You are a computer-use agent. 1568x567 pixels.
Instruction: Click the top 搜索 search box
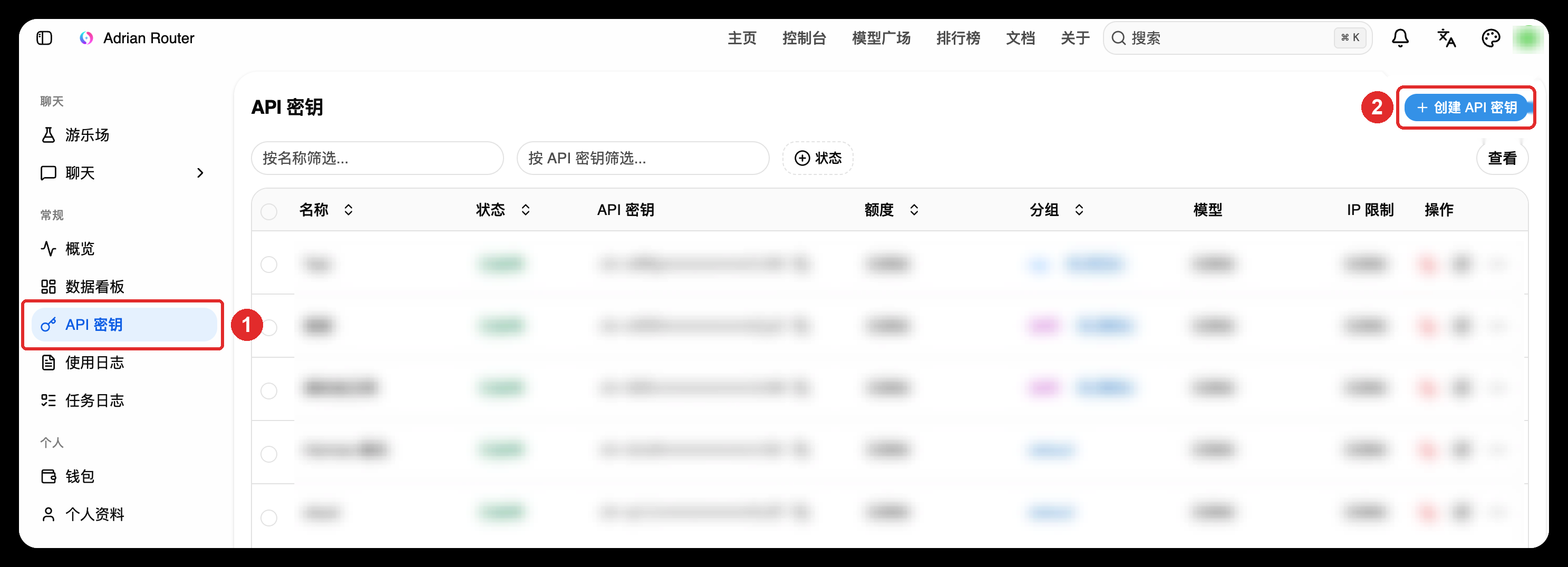1237,38
